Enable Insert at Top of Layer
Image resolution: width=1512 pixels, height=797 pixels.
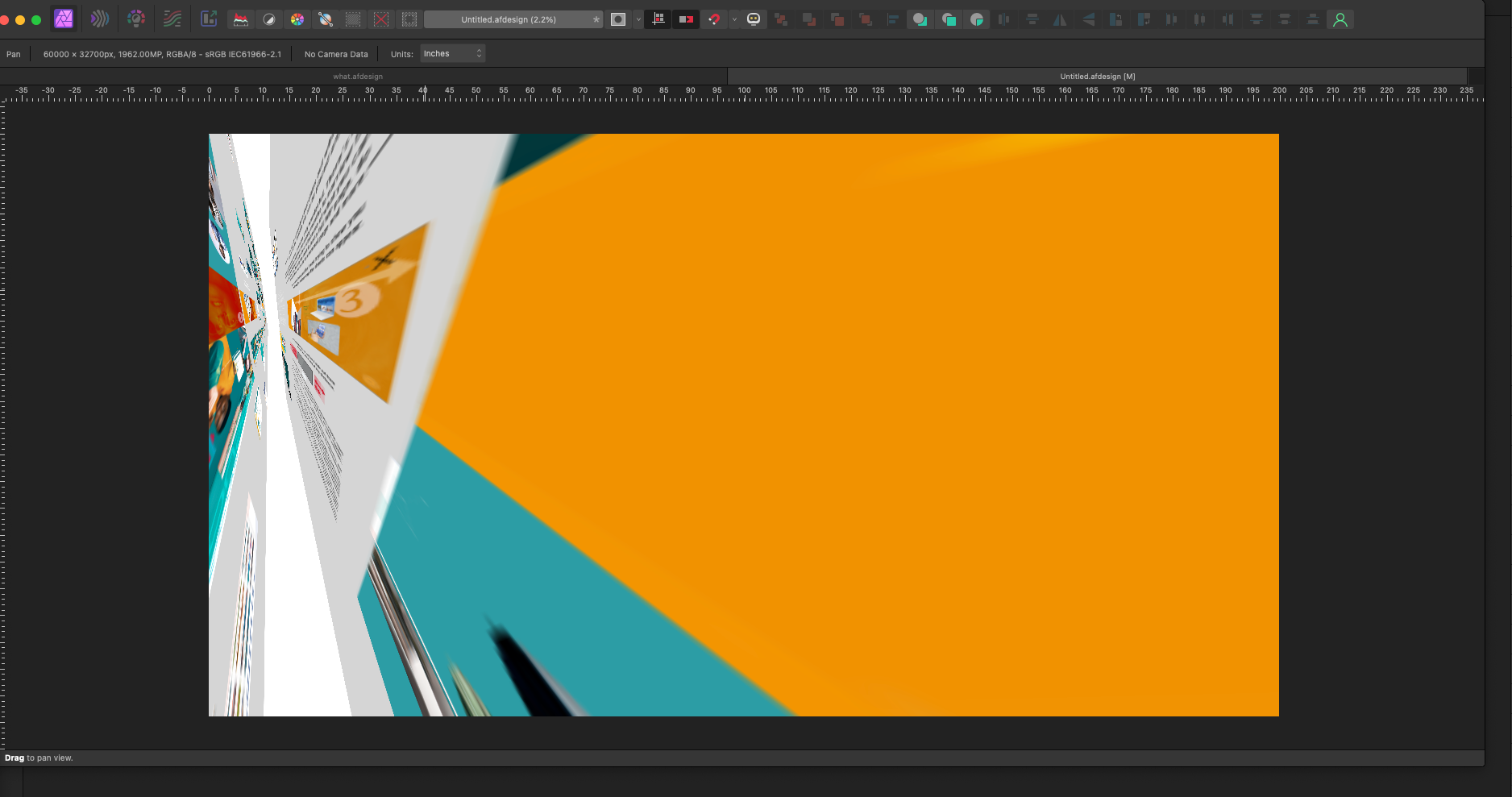[949, 19]
